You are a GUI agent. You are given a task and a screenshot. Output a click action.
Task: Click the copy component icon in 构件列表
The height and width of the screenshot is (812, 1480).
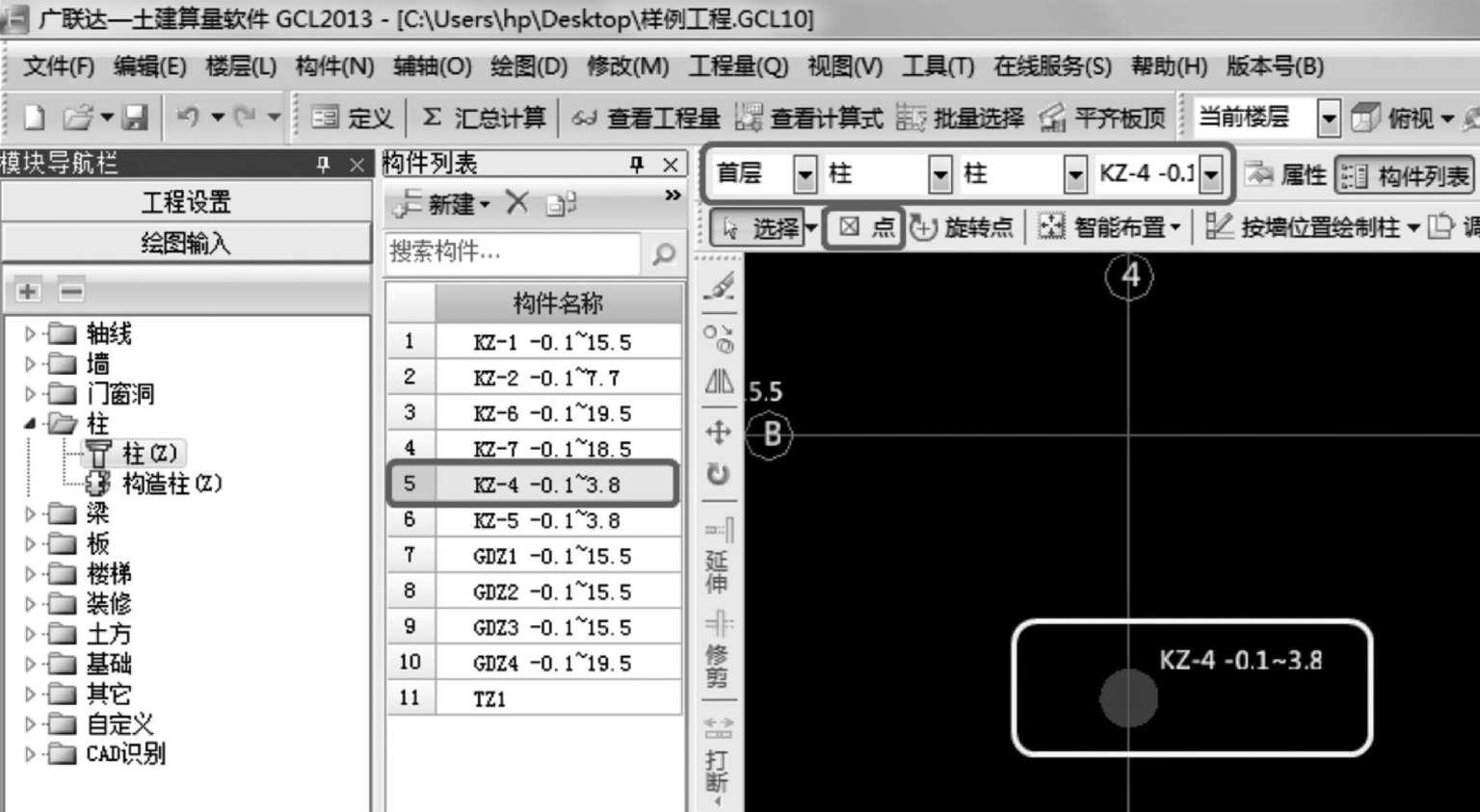click(x=561, y=203)
